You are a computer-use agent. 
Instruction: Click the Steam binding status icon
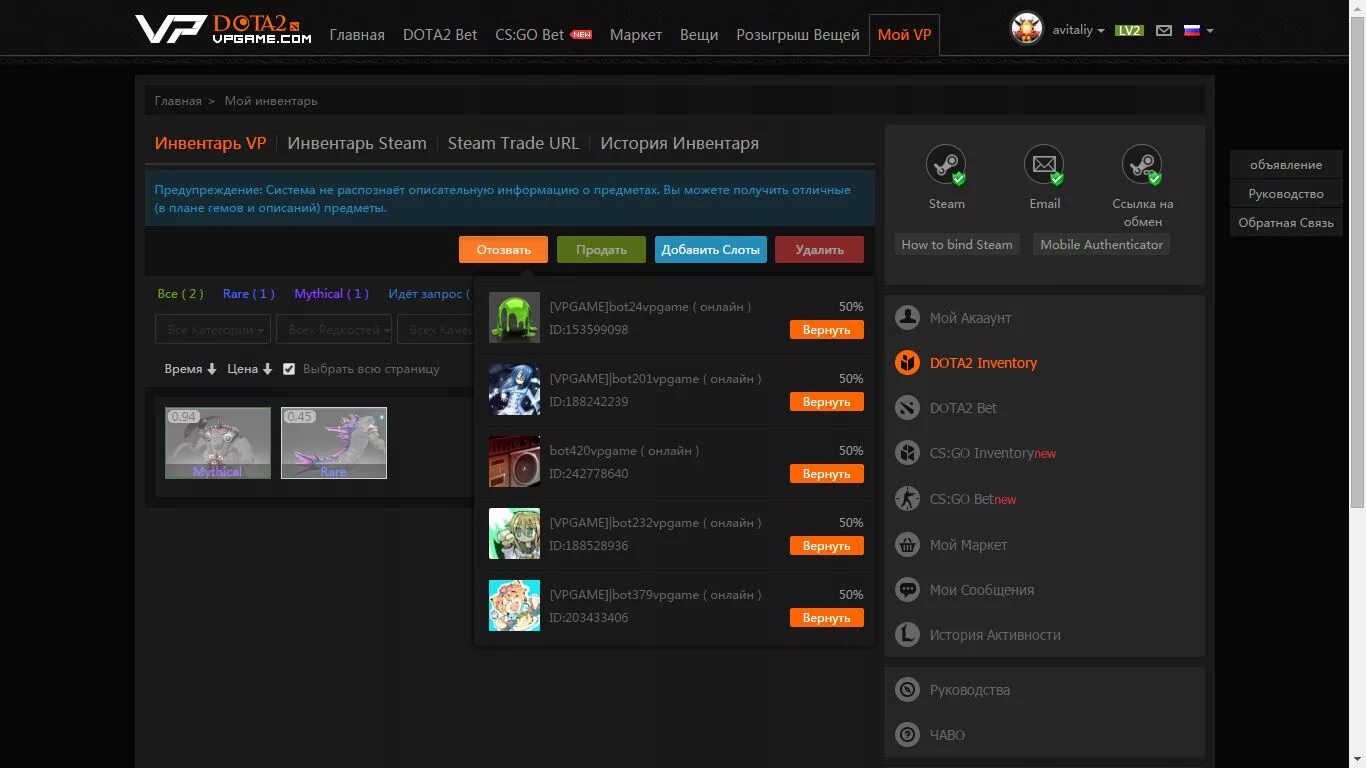pos(945,165)
